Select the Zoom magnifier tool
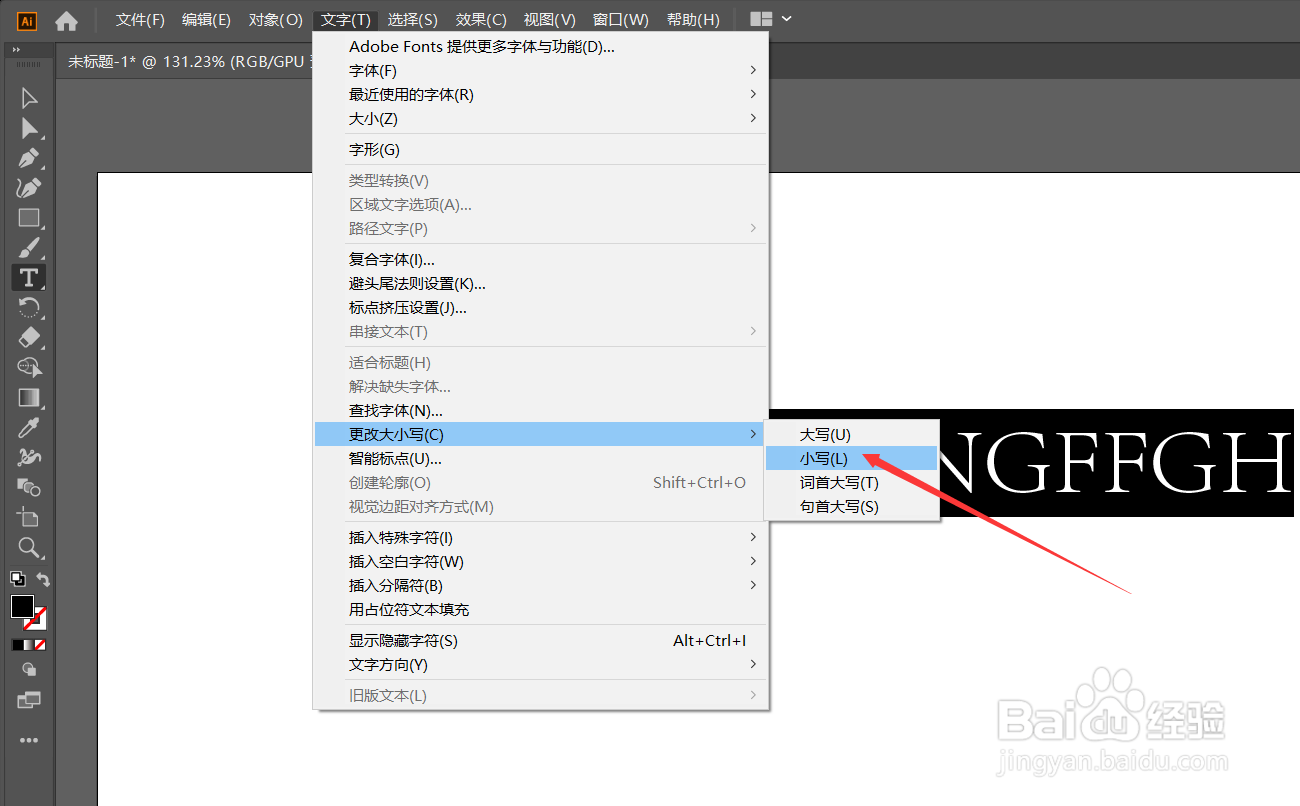The width and height of the screenshot is (1300, 806). tap(29, 548)
